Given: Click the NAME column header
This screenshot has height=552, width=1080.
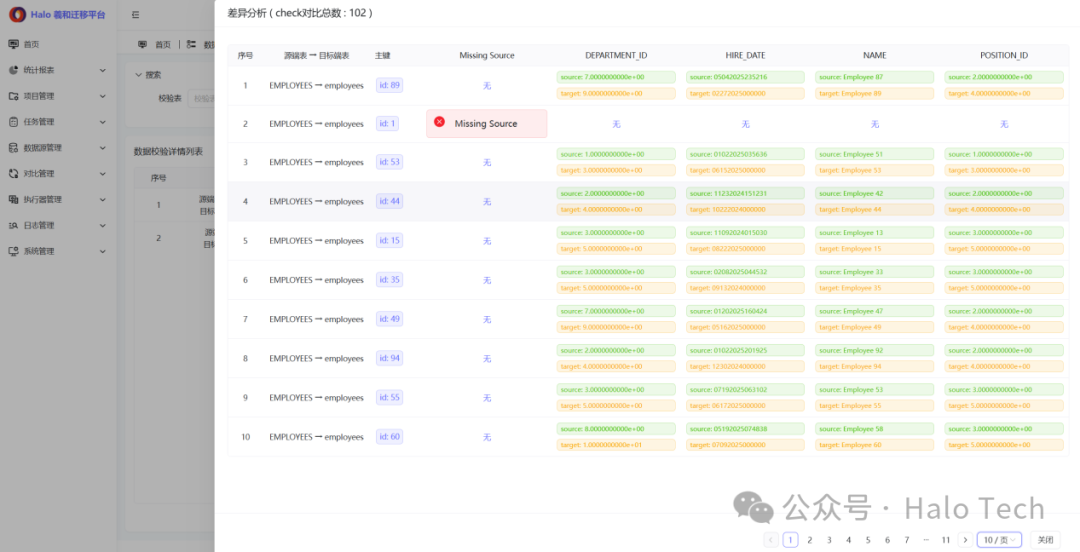Looking at the screenshot, I should click(x=875, y=55).
